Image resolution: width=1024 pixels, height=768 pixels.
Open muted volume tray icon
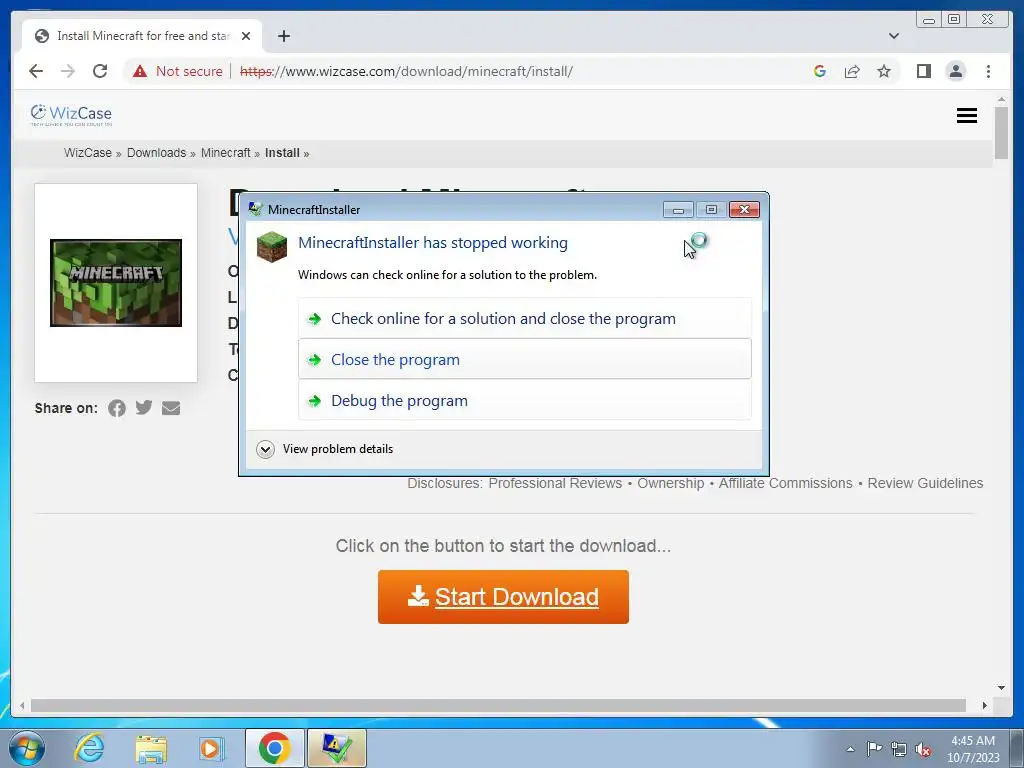pyautogui.click(x=923, y=749)
